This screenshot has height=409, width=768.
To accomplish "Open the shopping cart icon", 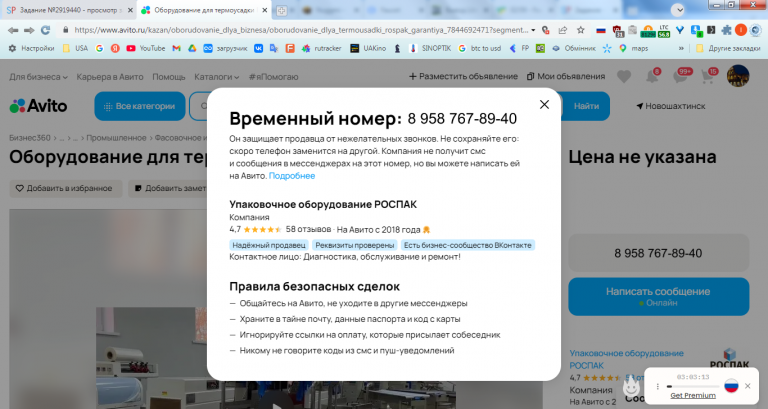I will tap(708, 76).
